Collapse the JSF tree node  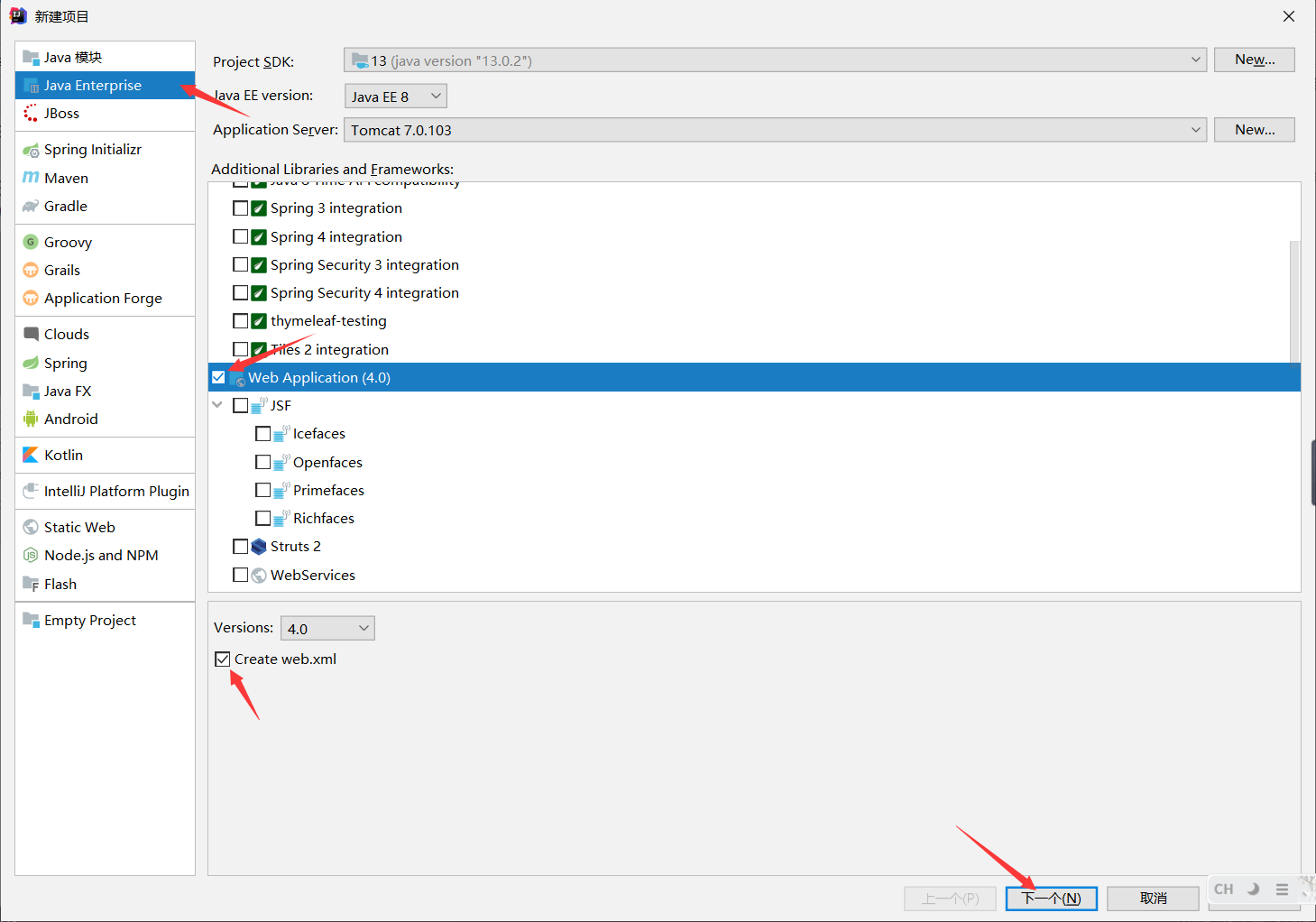click(216, 405)
